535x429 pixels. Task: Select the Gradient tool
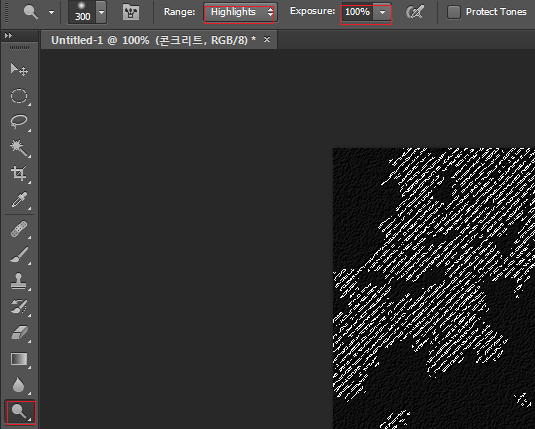19,359
